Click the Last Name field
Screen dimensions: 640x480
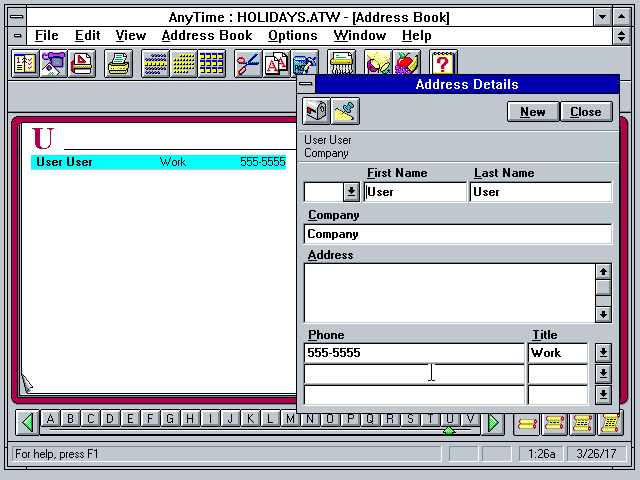point(541,192)
